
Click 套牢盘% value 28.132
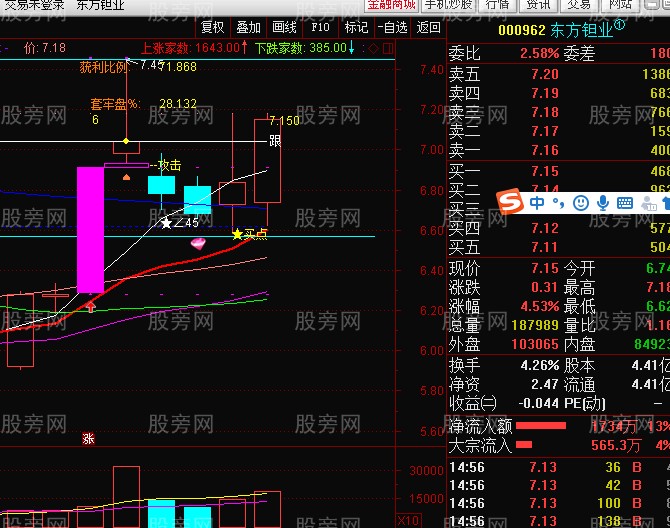[178, 104]
